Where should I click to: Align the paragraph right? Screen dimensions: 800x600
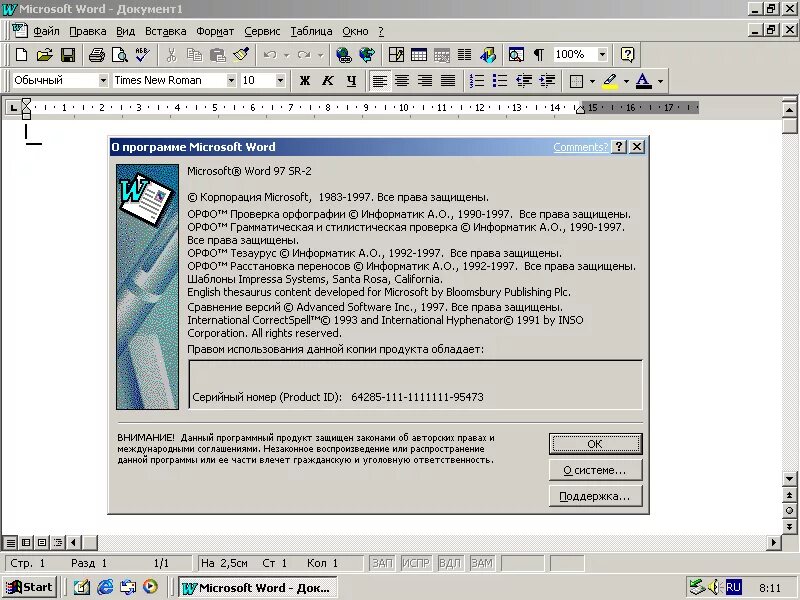(425, 81)
